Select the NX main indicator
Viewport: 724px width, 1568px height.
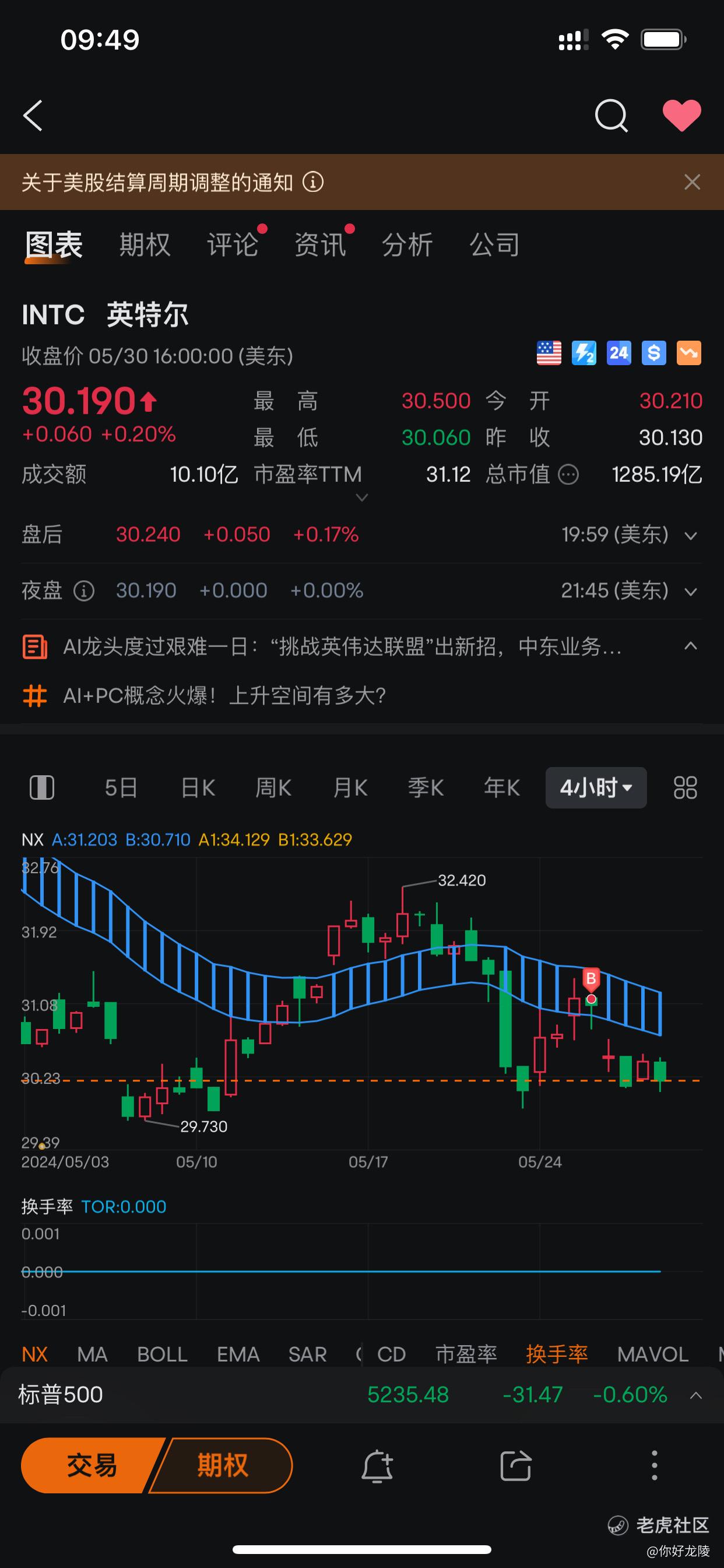pos(34,1354)
